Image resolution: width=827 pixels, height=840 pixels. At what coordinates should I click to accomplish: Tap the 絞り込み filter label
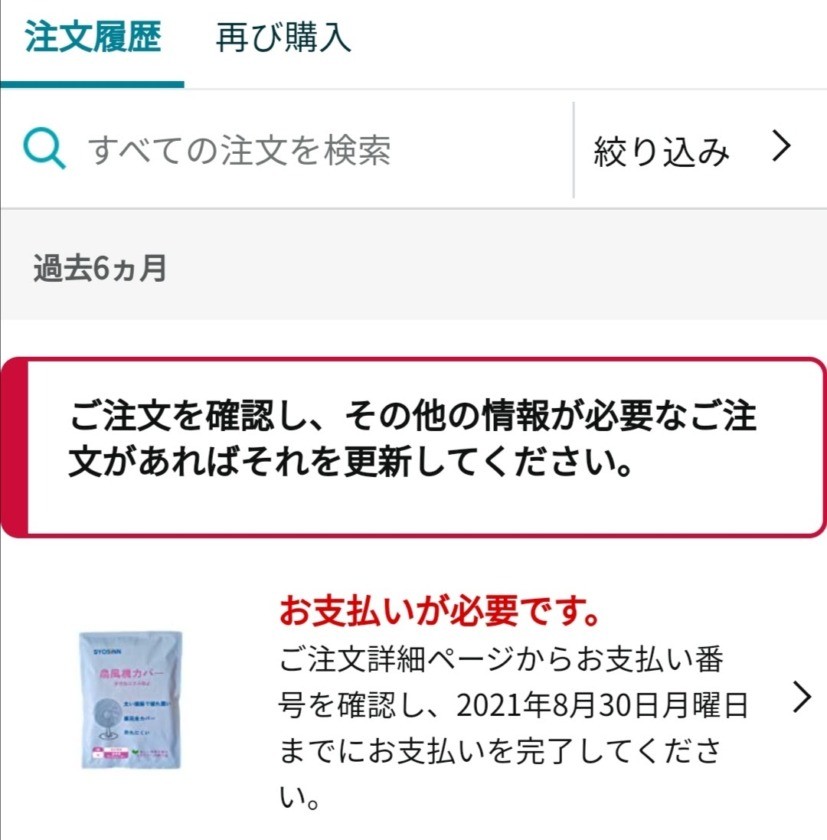(661, 151)
